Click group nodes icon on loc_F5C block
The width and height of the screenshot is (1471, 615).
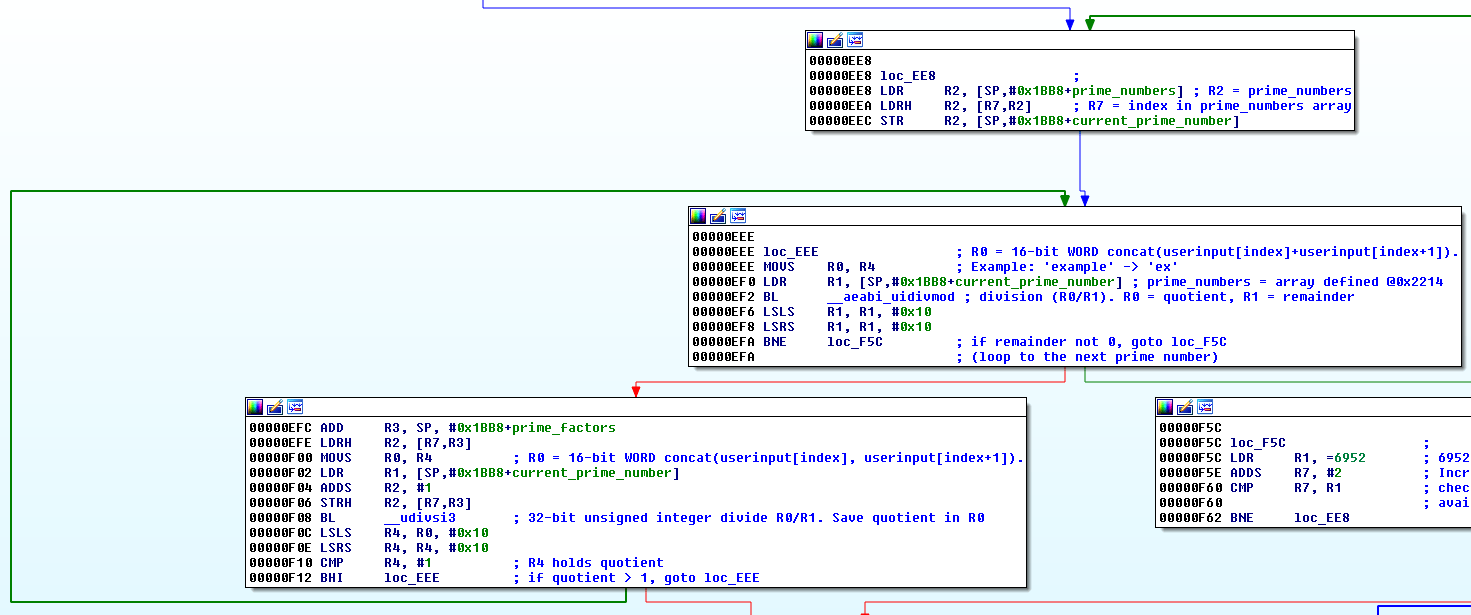point(1206,407)
